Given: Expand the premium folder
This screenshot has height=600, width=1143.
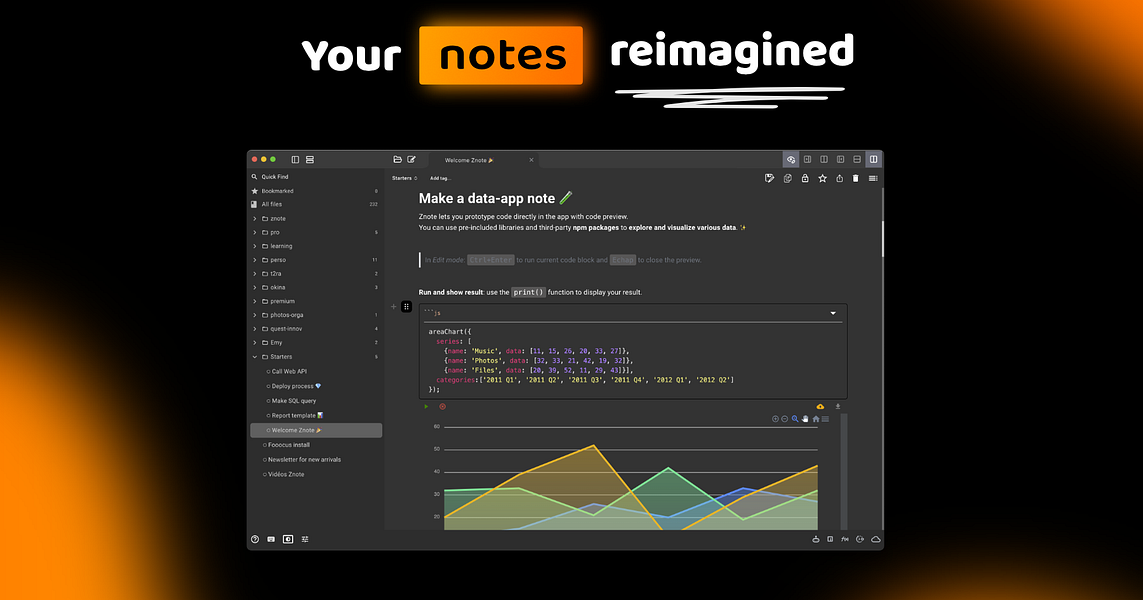Looking at the screenshot, I should tap(255, 302).
